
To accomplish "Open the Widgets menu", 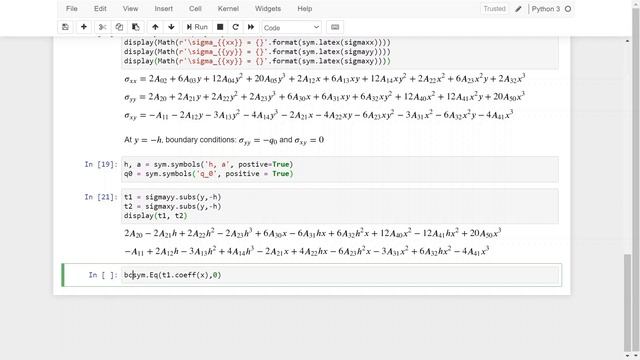I will coord(268,9).
